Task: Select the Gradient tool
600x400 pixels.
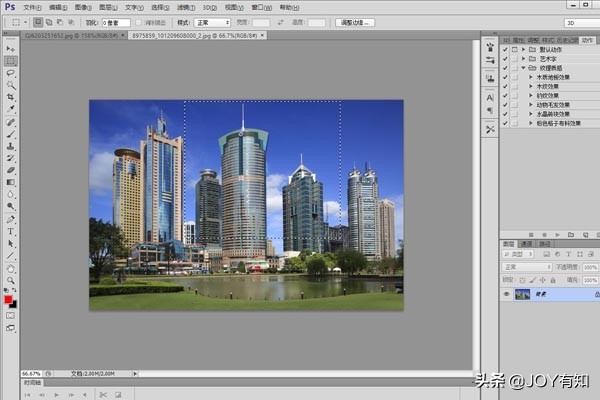Action: click(x=10, y=183)
